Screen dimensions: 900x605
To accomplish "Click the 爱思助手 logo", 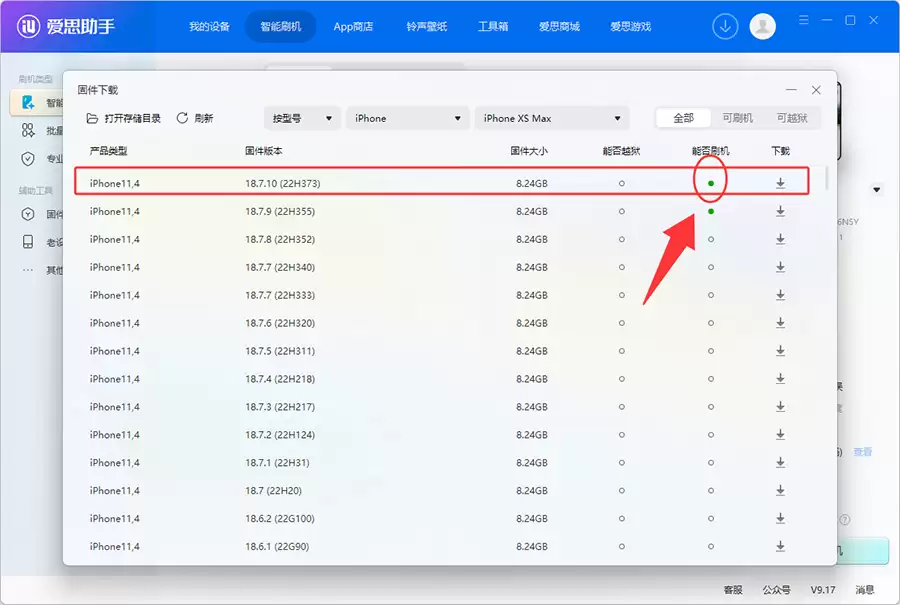I will click(x=65, y=26).
